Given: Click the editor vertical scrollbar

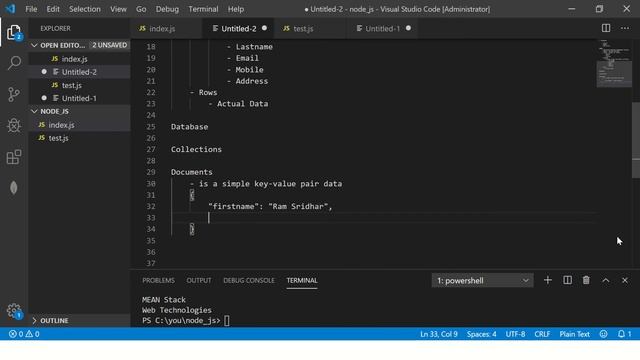Looking at the screenshot, I should (x=636, y=140).
